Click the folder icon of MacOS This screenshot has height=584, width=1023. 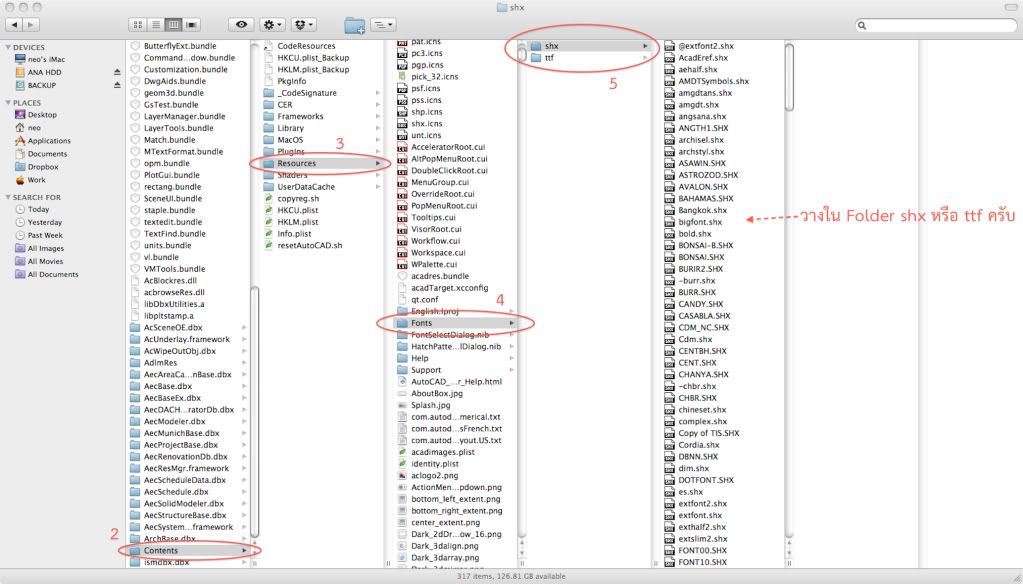[x=268, y=140]
